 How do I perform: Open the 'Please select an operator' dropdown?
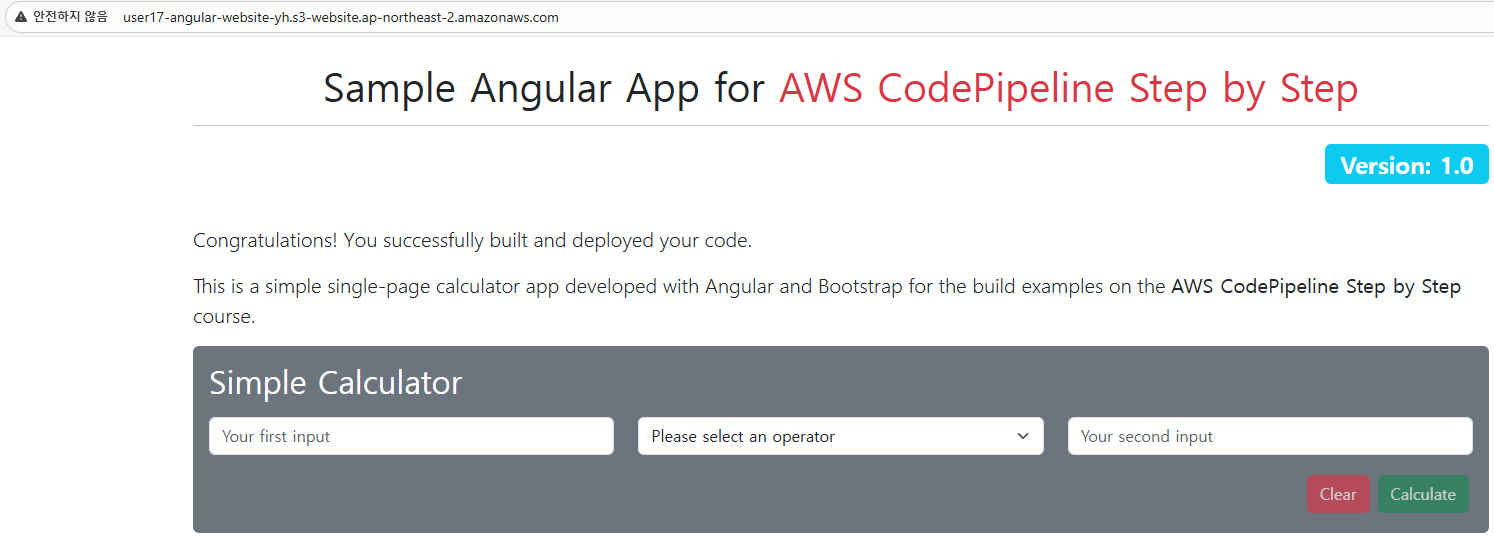pyautogui.click(x=840, y=436)
